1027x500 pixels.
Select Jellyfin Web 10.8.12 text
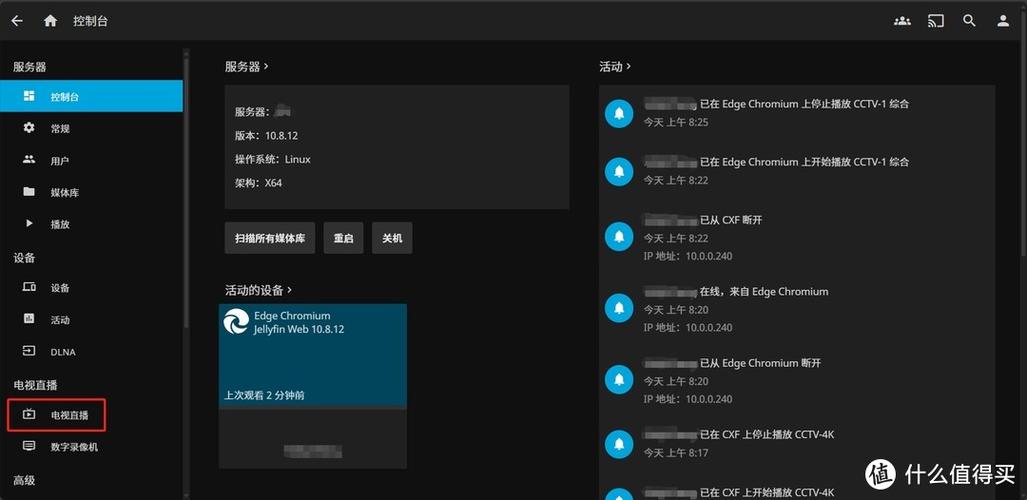click(299, 329)
